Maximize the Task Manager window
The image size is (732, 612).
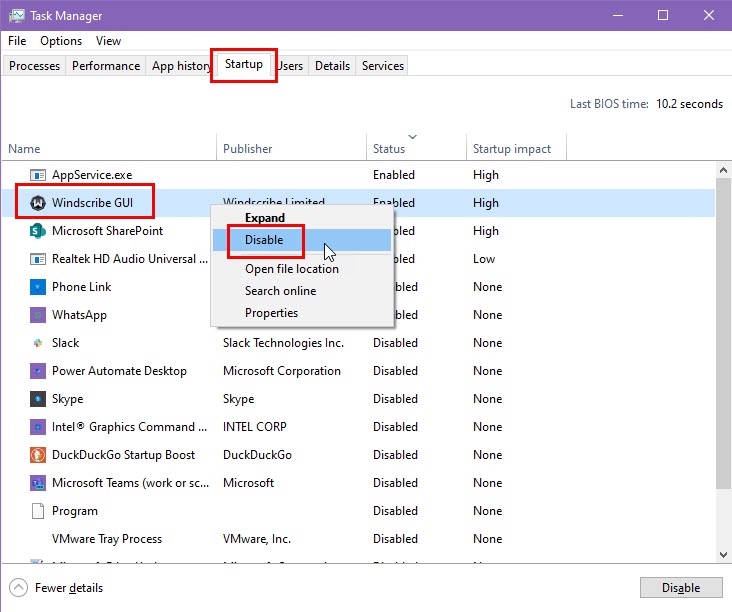(x=663, y=15)
